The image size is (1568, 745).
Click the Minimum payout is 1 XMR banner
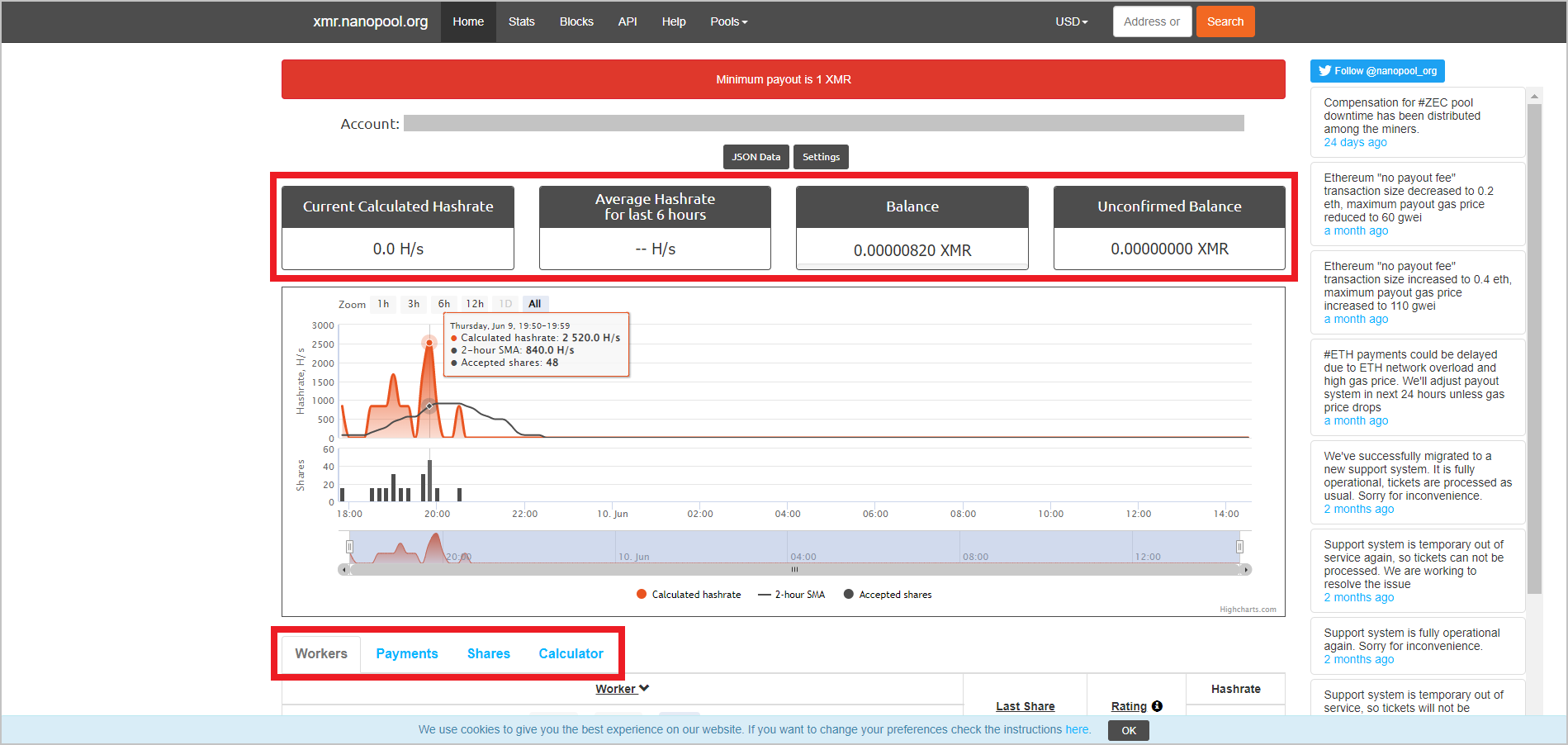784,79
